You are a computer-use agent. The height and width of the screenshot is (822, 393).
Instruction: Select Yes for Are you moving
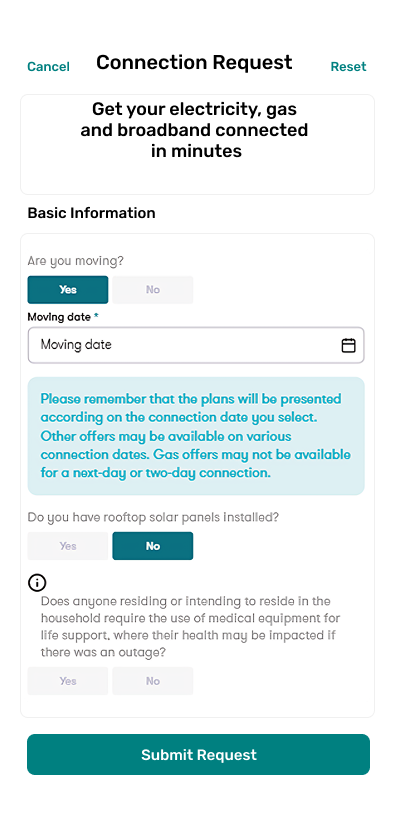pyautogui.click(x=68, y=289)
